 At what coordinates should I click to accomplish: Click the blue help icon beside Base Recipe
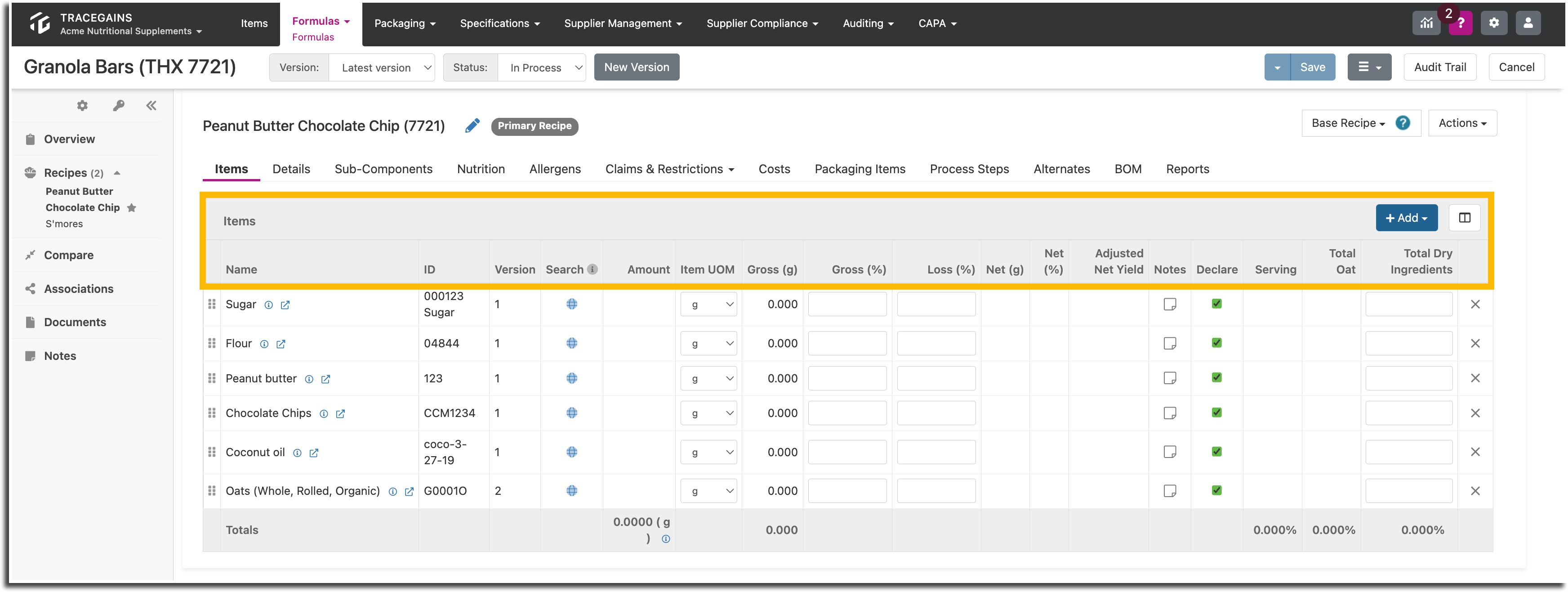point(1403,123)
